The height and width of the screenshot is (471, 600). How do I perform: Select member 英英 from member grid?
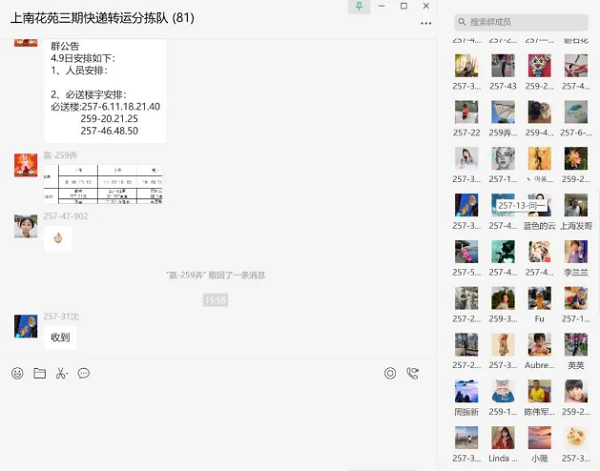pyautogui.click(x=575, y=345)
